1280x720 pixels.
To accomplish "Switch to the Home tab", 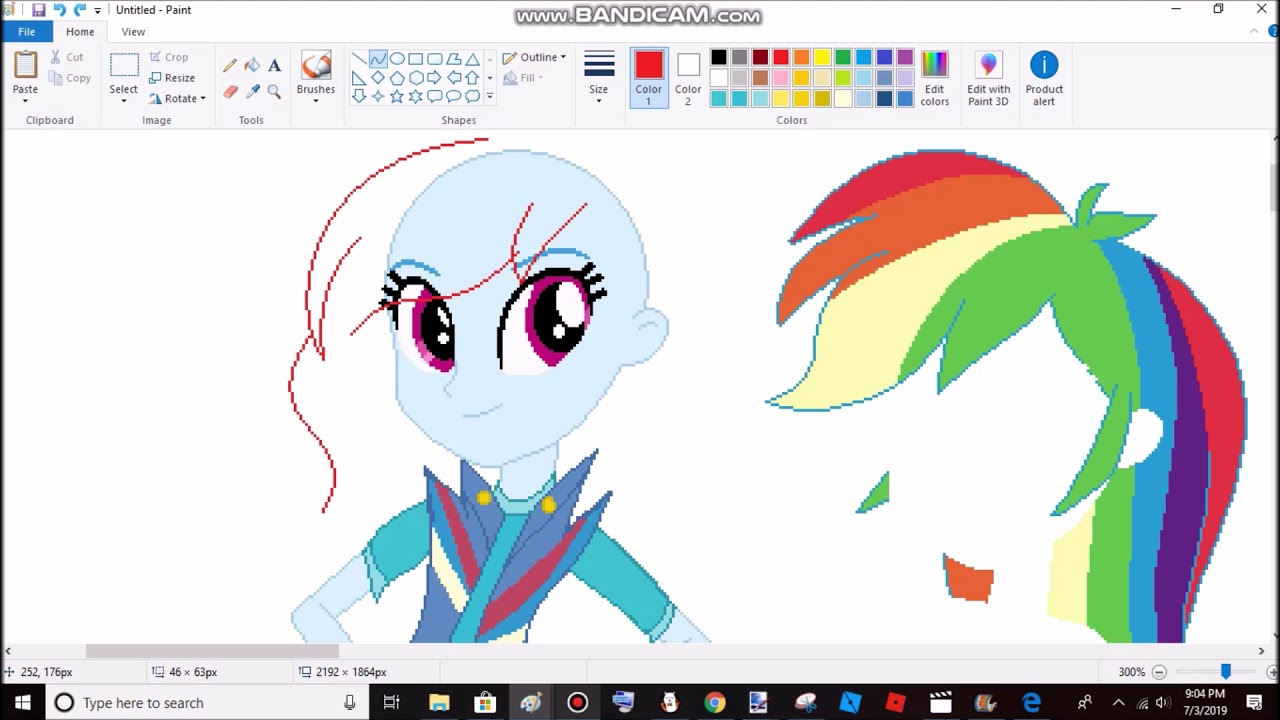I will pyautogui.click(x=80, y=32).
